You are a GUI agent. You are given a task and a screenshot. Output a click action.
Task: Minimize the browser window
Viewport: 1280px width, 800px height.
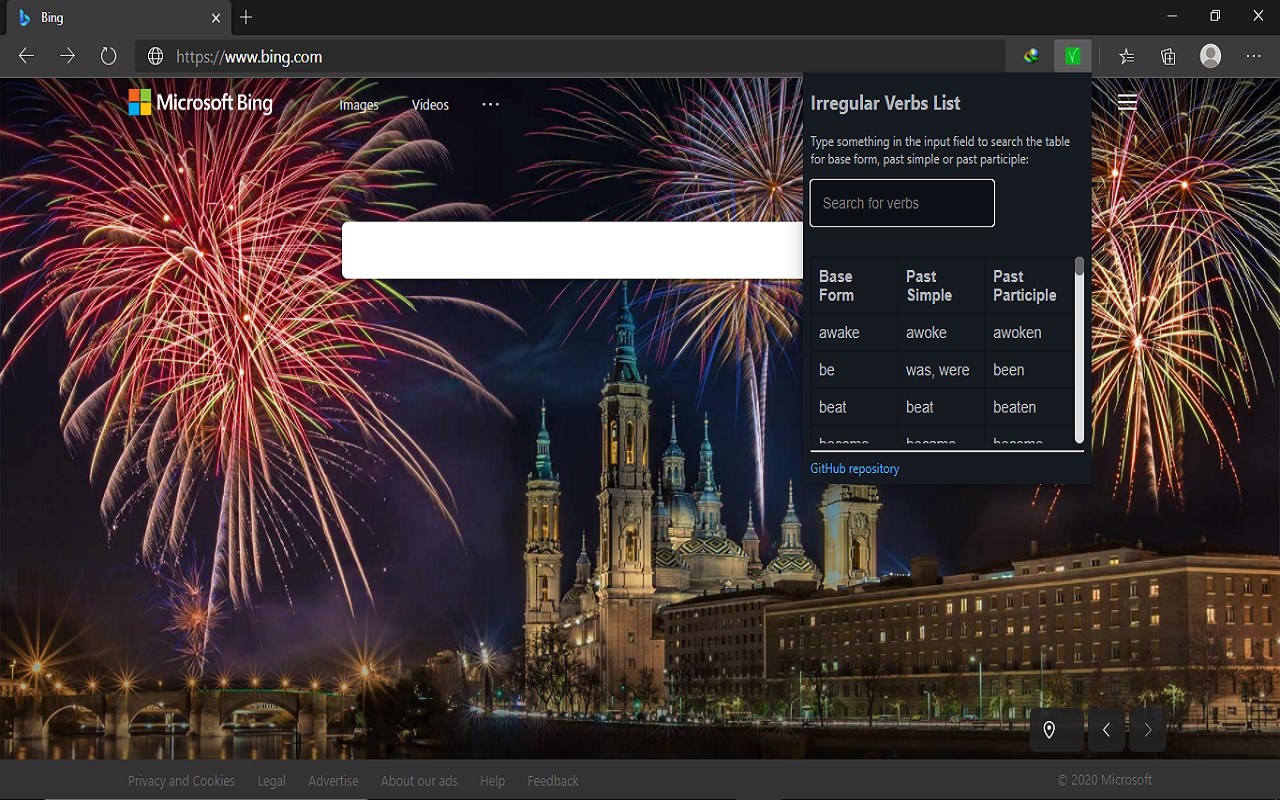[1172, 16]
